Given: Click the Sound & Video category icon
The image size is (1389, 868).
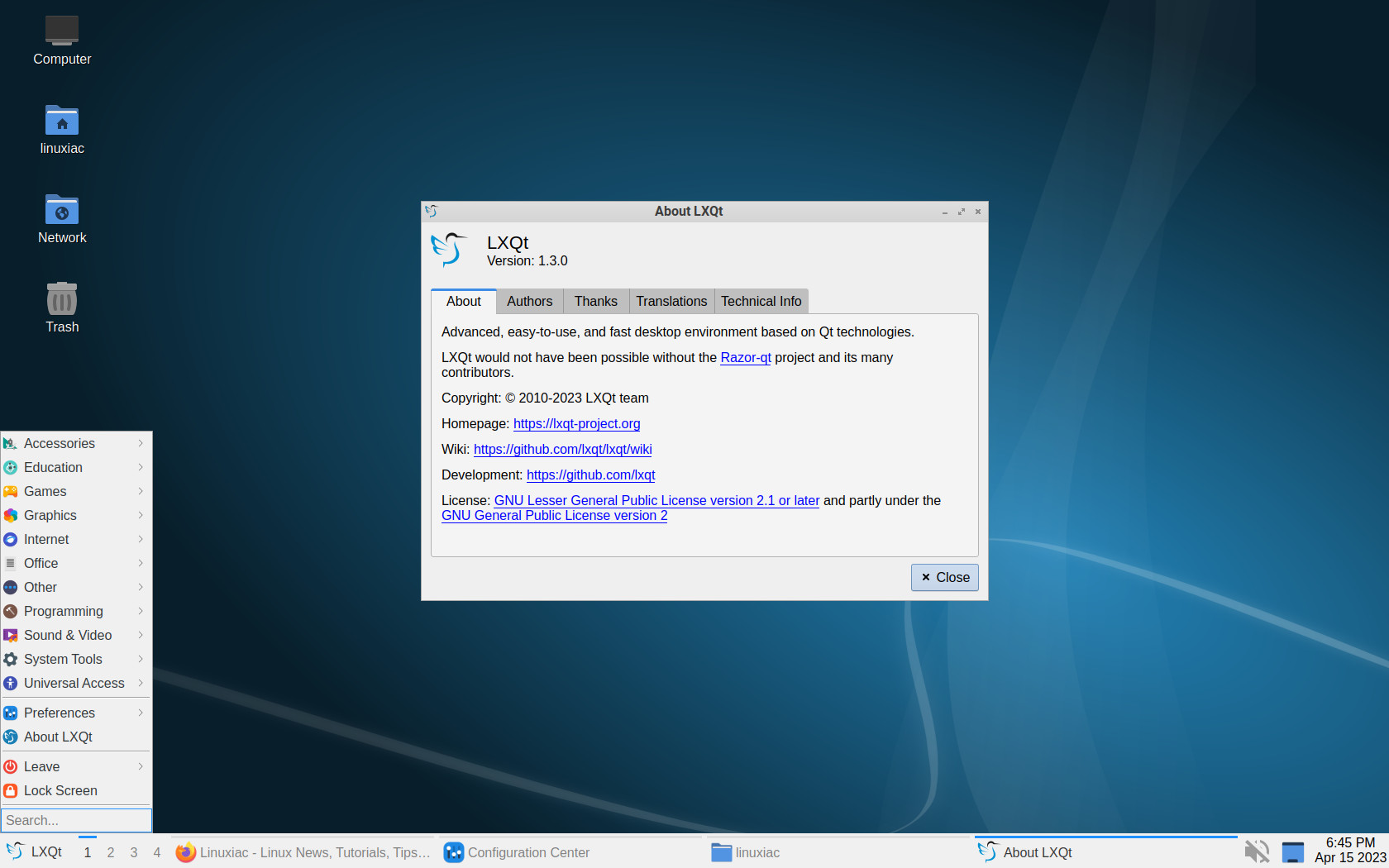Looking at the screenshot, I should [11, 636].
